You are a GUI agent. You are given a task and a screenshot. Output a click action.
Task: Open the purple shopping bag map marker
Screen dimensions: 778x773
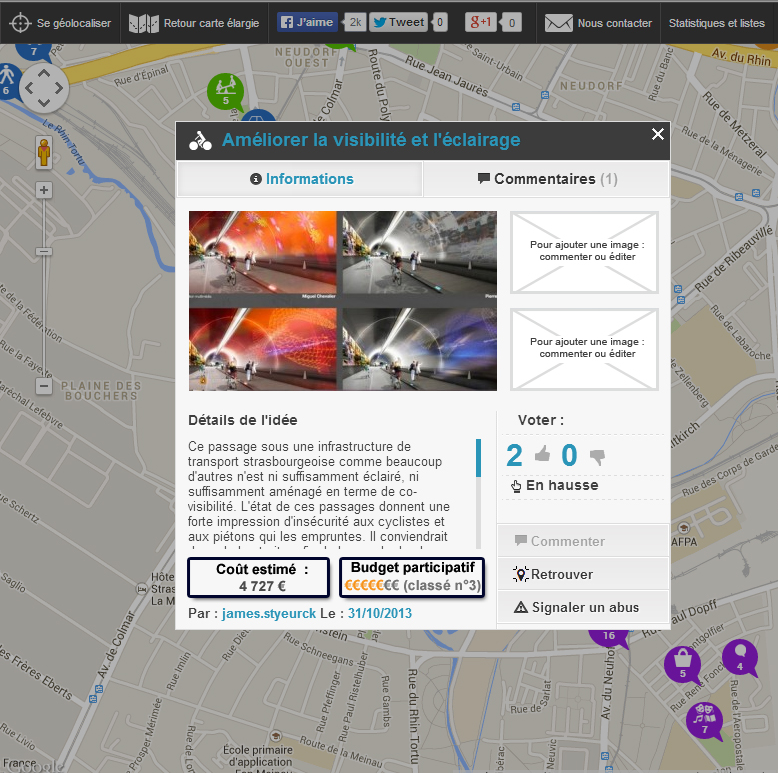683,662
